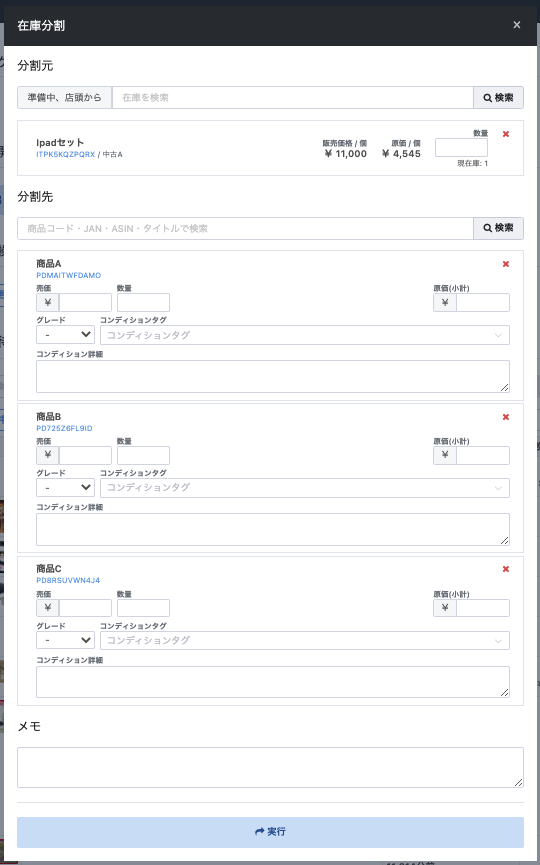Expand コンディションタグ selector for 商品B

(305, 488)
